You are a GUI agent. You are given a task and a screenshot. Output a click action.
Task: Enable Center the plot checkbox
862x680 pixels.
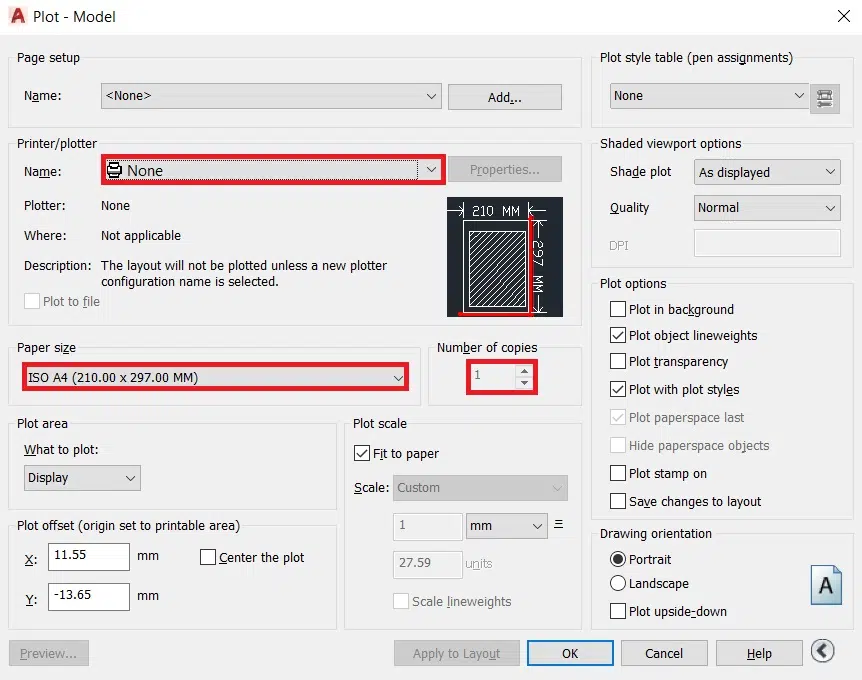pos(208,558)
